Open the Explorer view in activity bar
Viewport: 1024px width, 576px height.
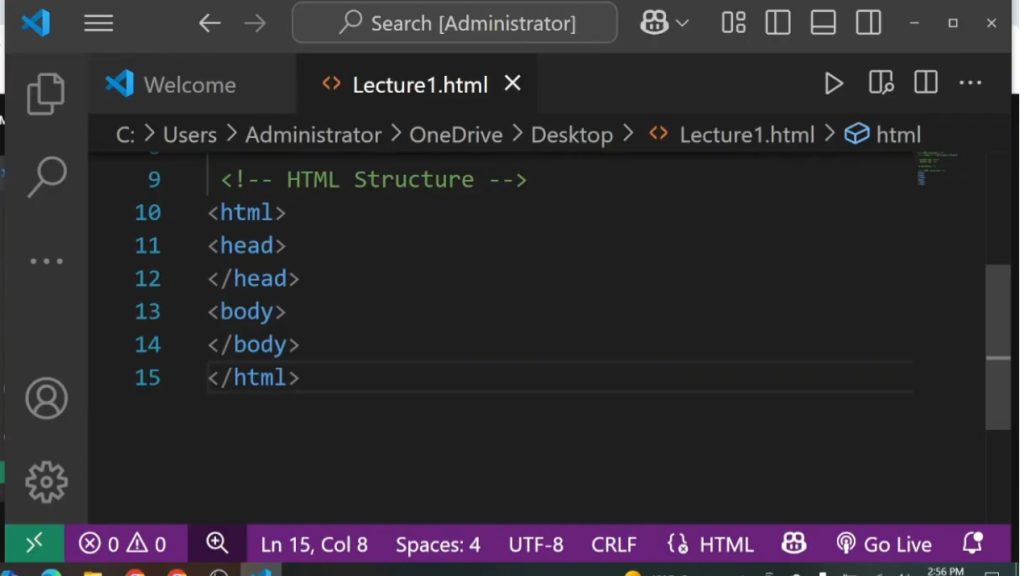tap(46, 93)
